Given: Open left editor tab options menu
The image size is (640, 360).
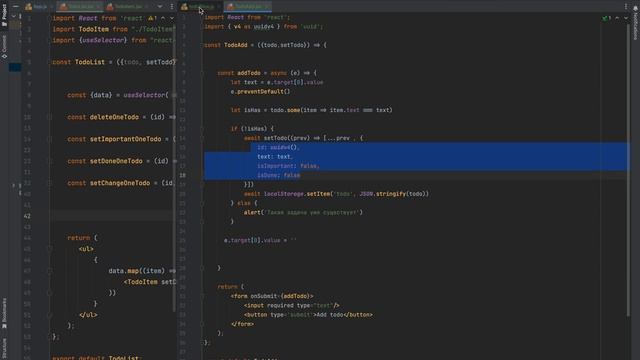Looking at the screenshot, I should tap(171, 7).
